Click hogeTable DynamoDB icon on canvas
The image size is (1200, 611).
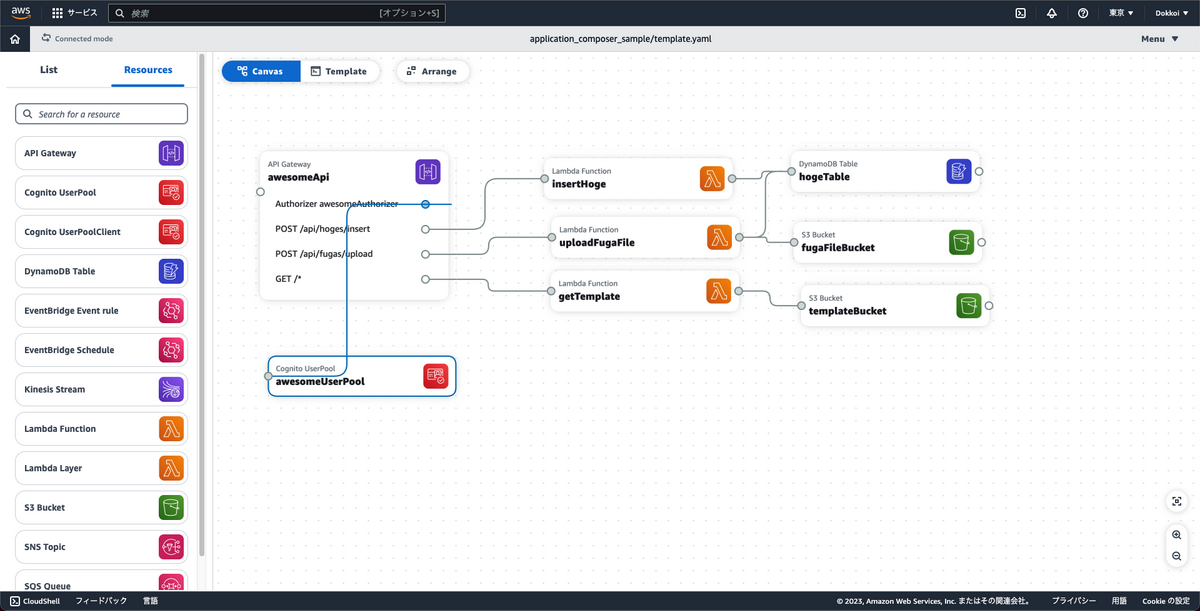click(959, 171)
